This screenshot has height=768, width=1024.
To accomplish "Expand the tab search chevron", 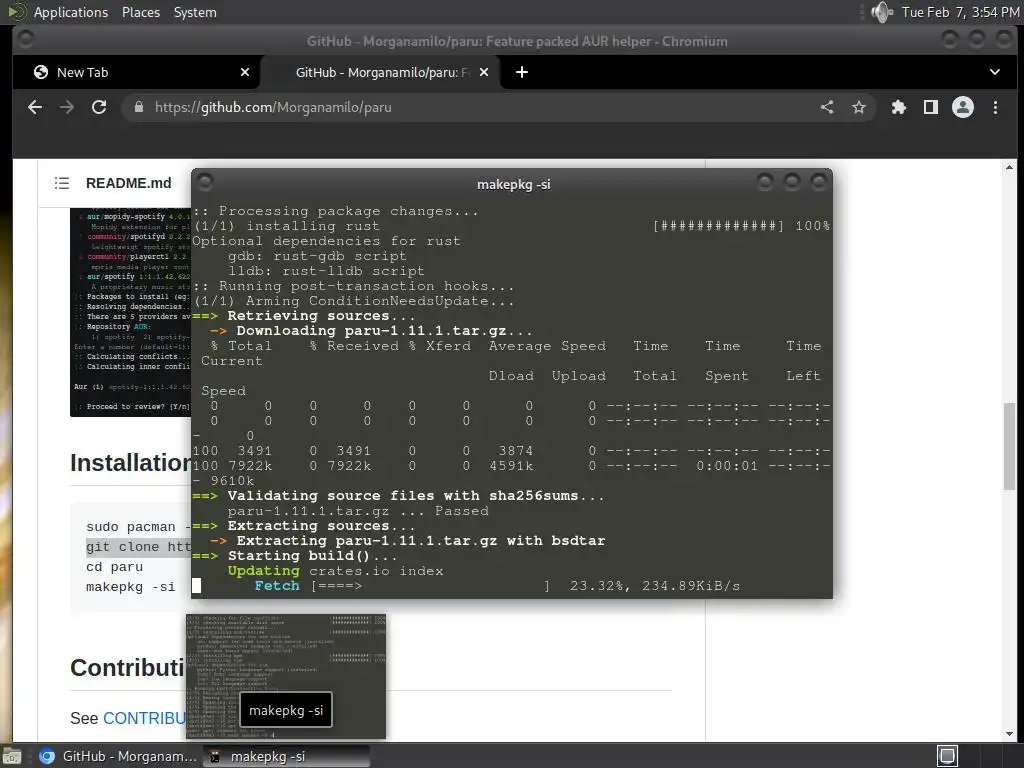I will coord(995,72).
